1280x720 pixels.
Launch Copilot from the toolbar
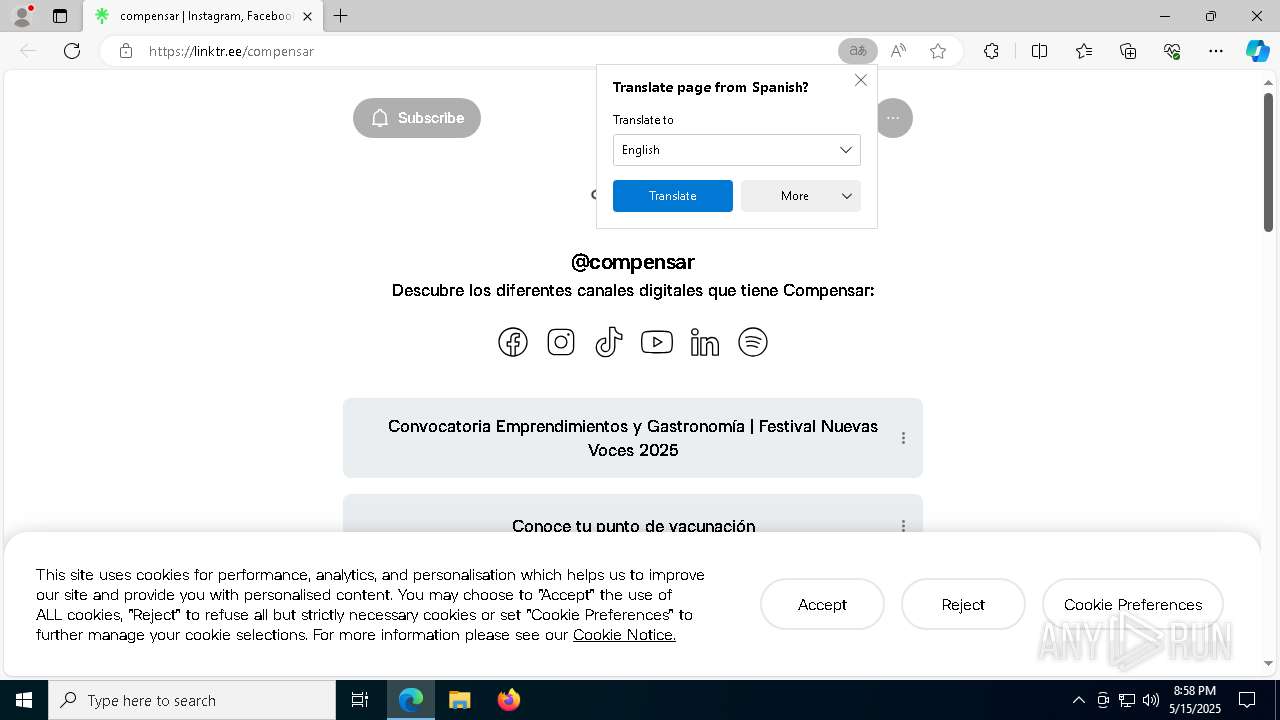click(x=1257, y=51)
